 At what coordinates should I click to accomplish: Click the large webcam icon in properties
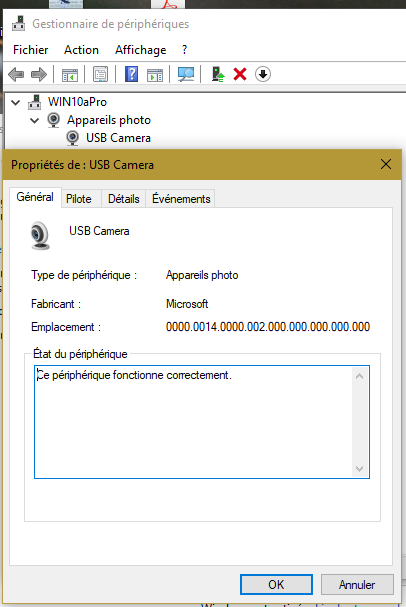40,235
